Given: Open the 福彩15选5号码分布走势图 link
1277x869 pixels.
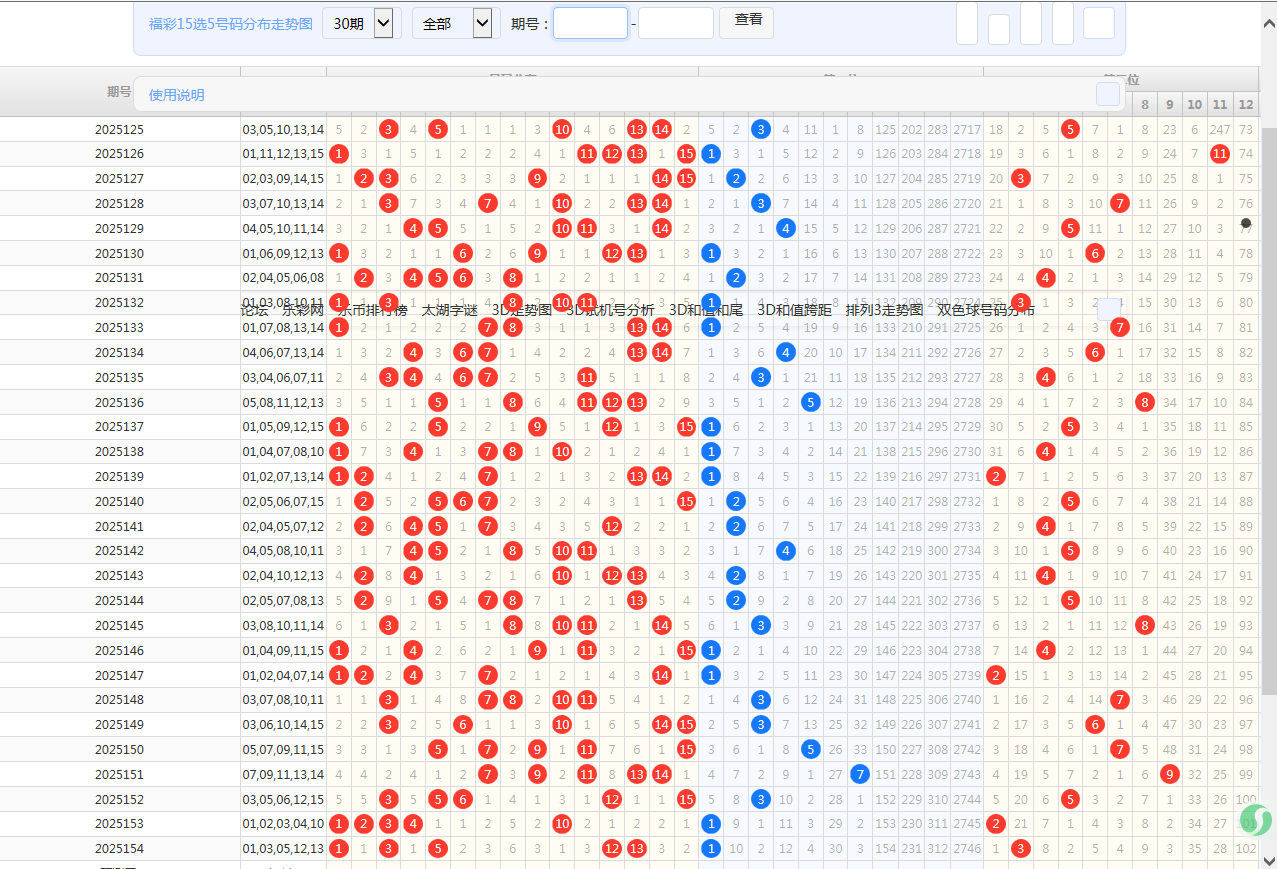Looking at the screenshot, I should coord(230,24).
